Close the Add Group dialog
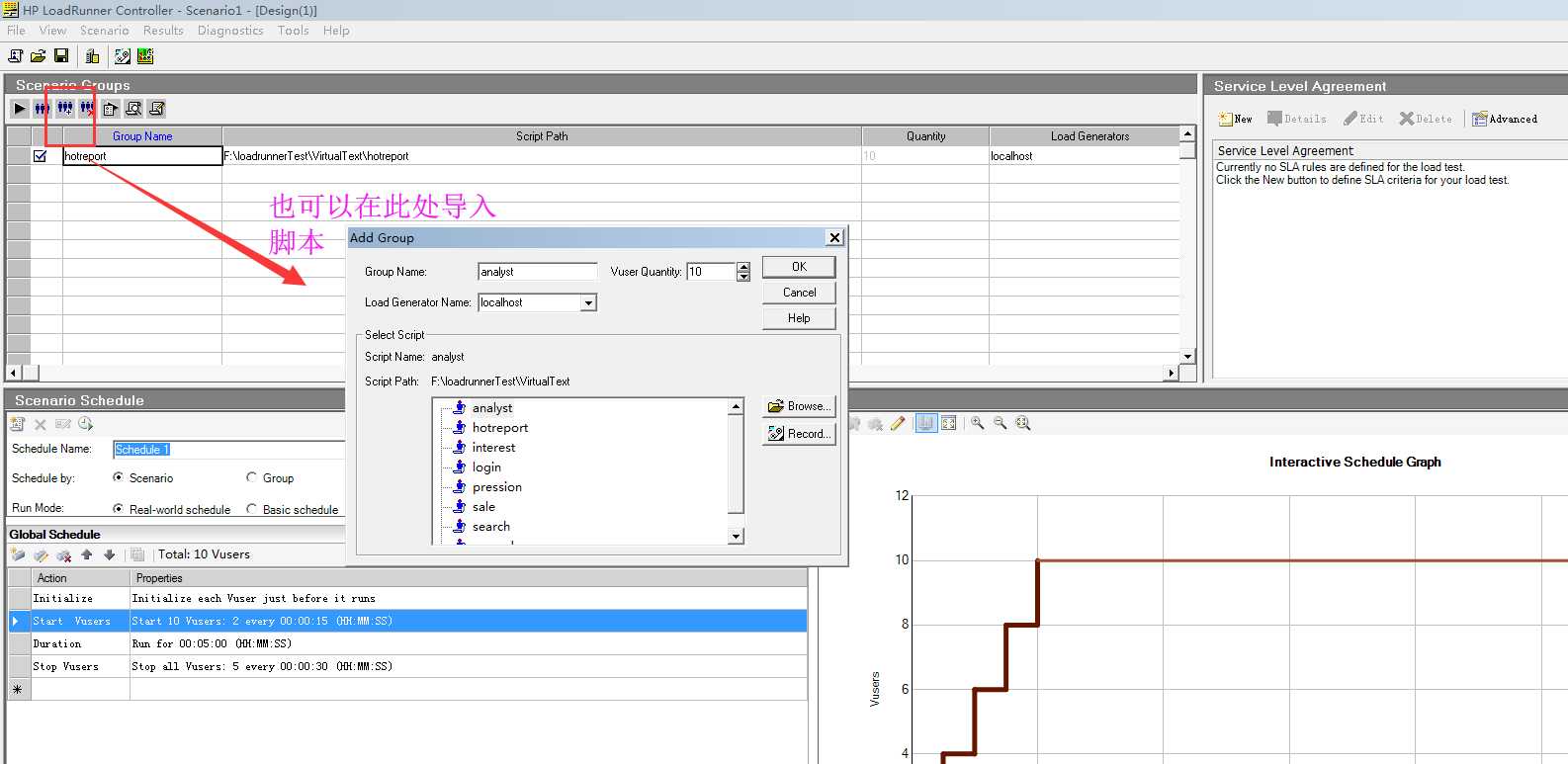1568x764 pixels. [834, 237]
